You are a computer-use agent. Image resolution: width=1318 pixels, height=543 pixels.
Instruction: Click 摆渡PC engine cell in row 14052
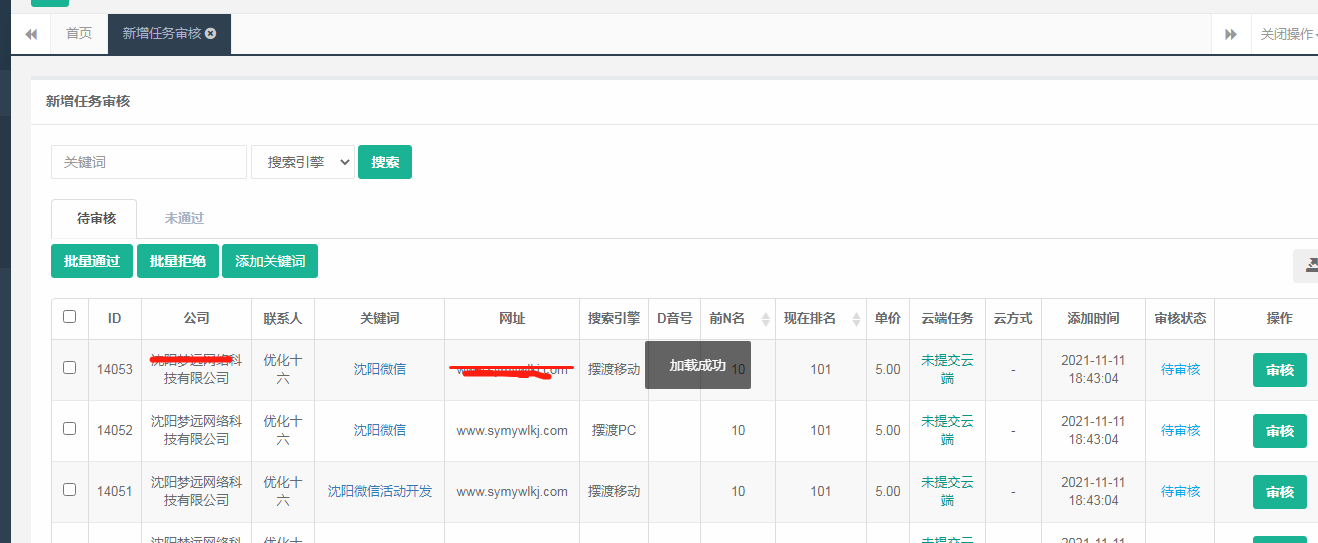[x=614, y=430]
